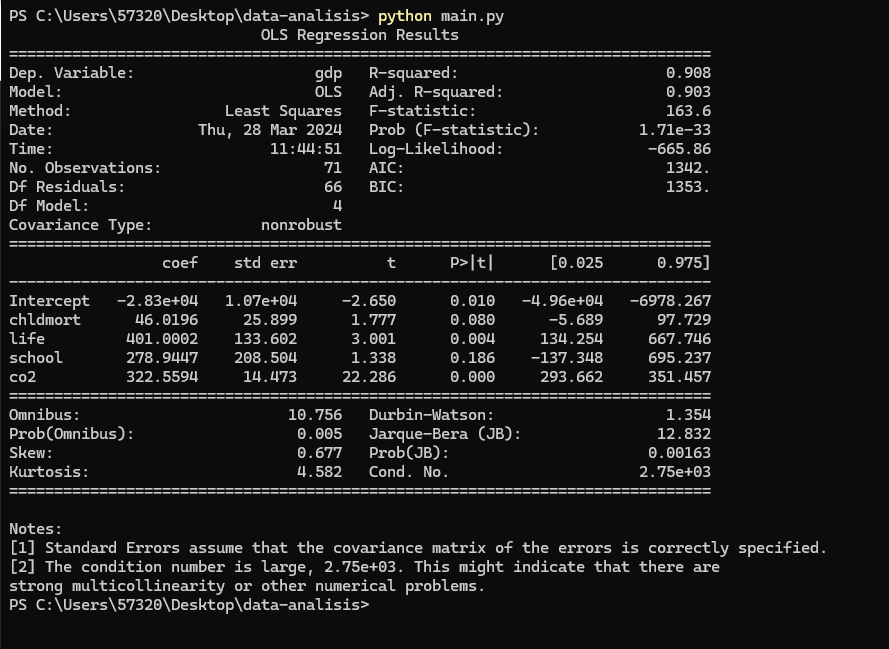Screen dimensions: 889x649
Task: Click the 'OLS Regression Results' title
Action: click(x=360, y=35)
